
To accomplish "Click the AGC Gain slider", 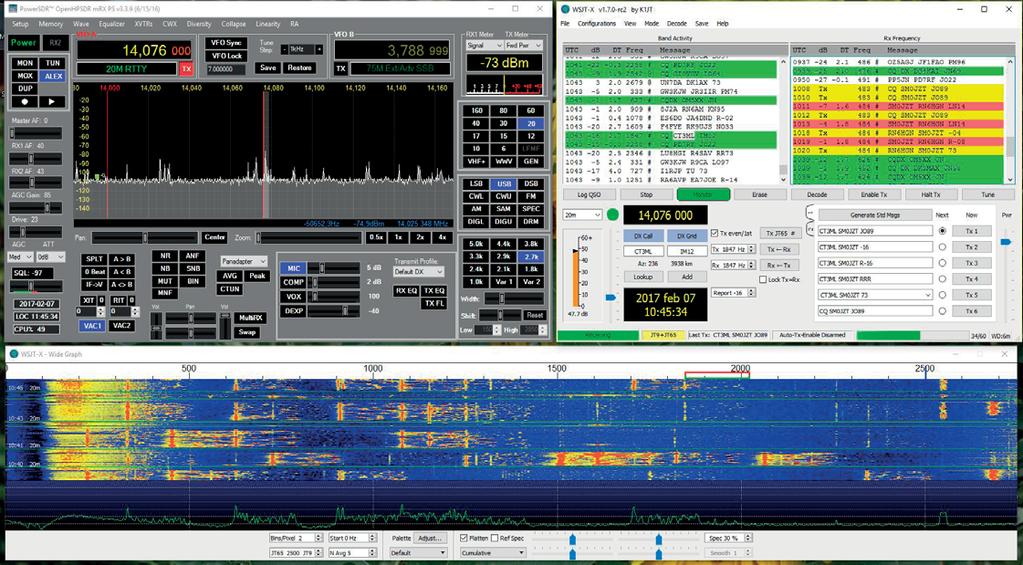I will tap(35, 207).
